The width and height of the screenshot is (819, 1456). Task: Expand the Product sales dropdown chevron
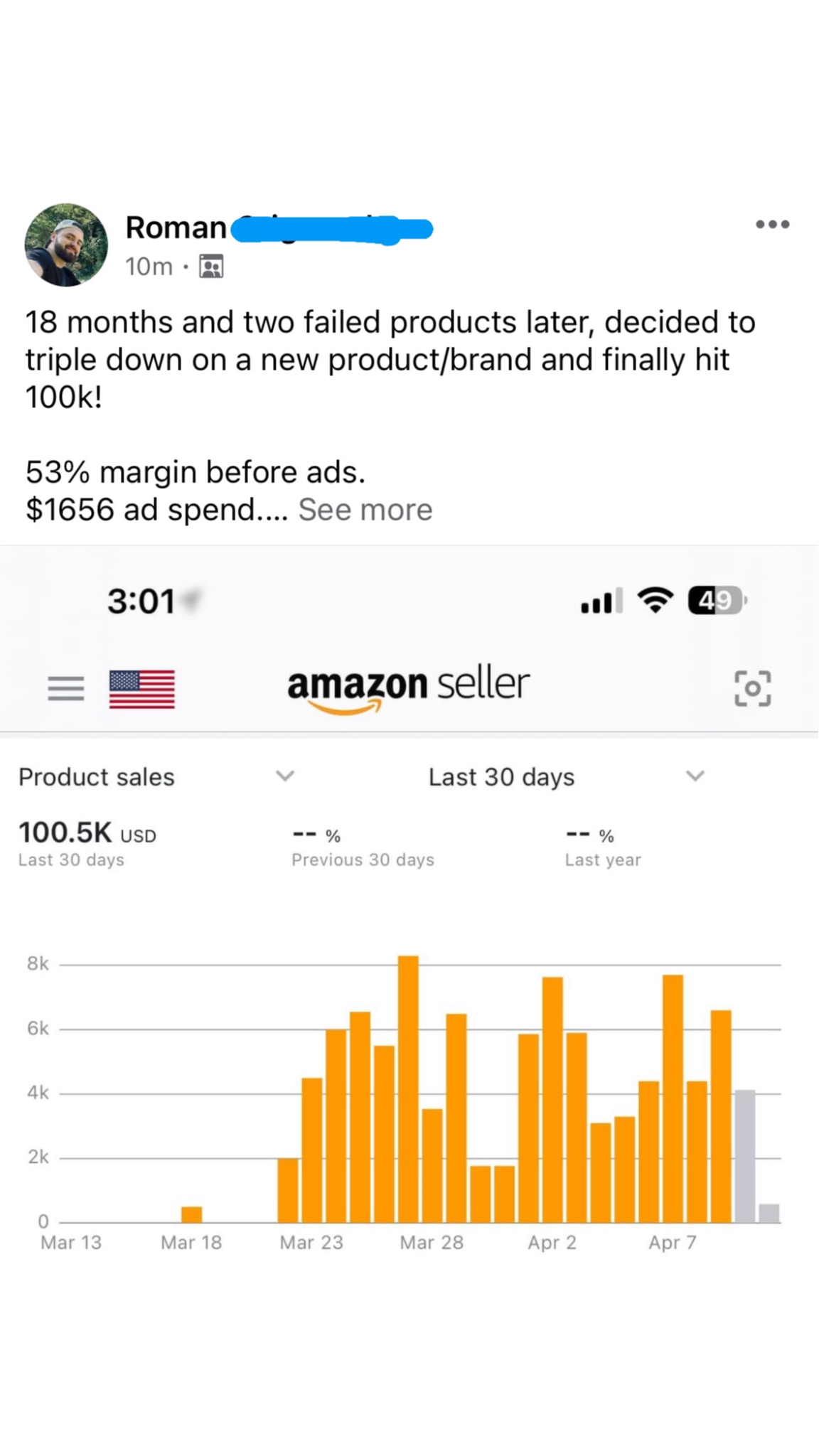point(285,776)
